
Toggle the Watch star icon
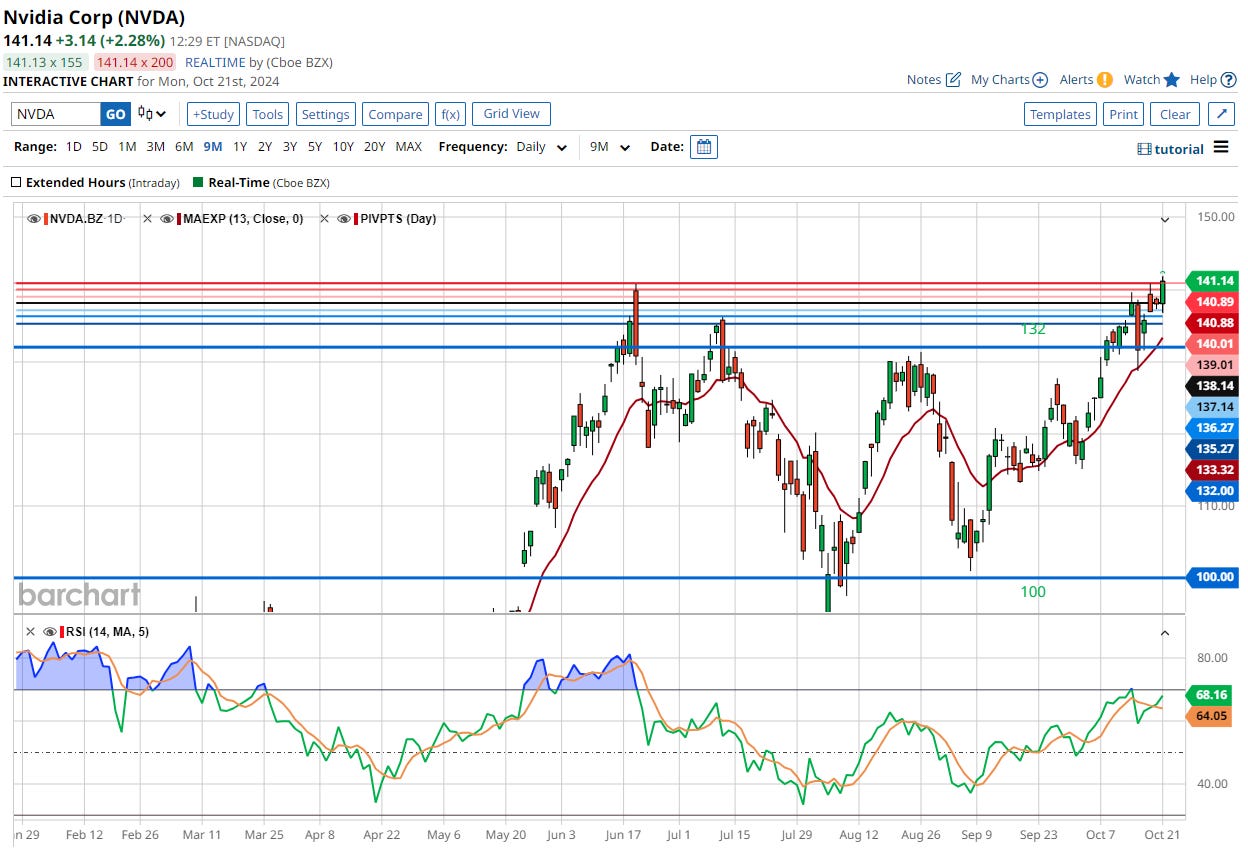[1172, 80]
